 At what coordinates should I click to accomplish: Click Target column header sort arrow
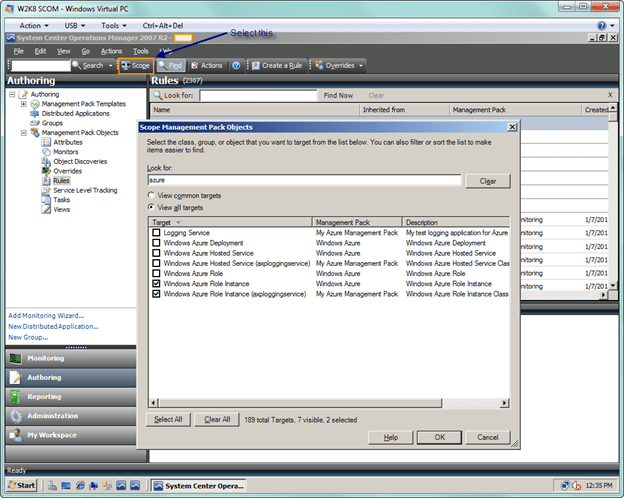(x=178, y=223)
